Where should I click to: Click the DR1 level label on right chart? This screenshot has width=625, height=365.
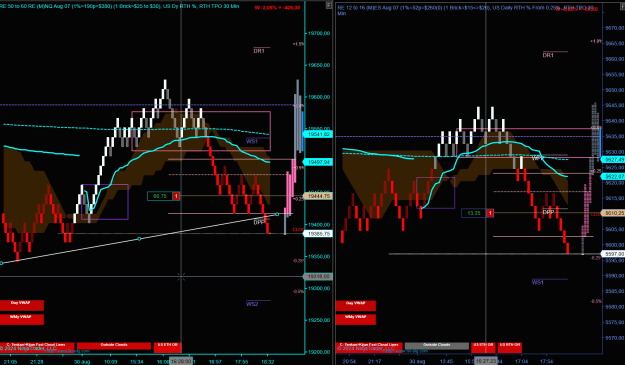548,55
